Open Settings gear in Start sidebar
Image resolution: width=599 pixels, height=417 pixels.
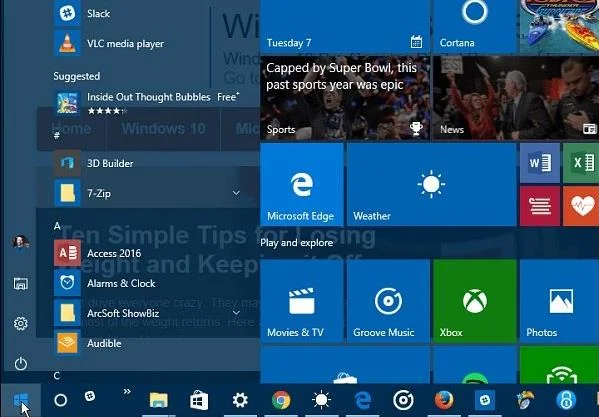pos(21,323)
